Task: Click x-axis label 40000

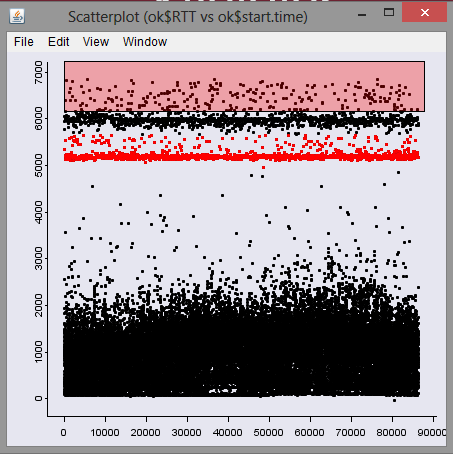Action: 228,433
